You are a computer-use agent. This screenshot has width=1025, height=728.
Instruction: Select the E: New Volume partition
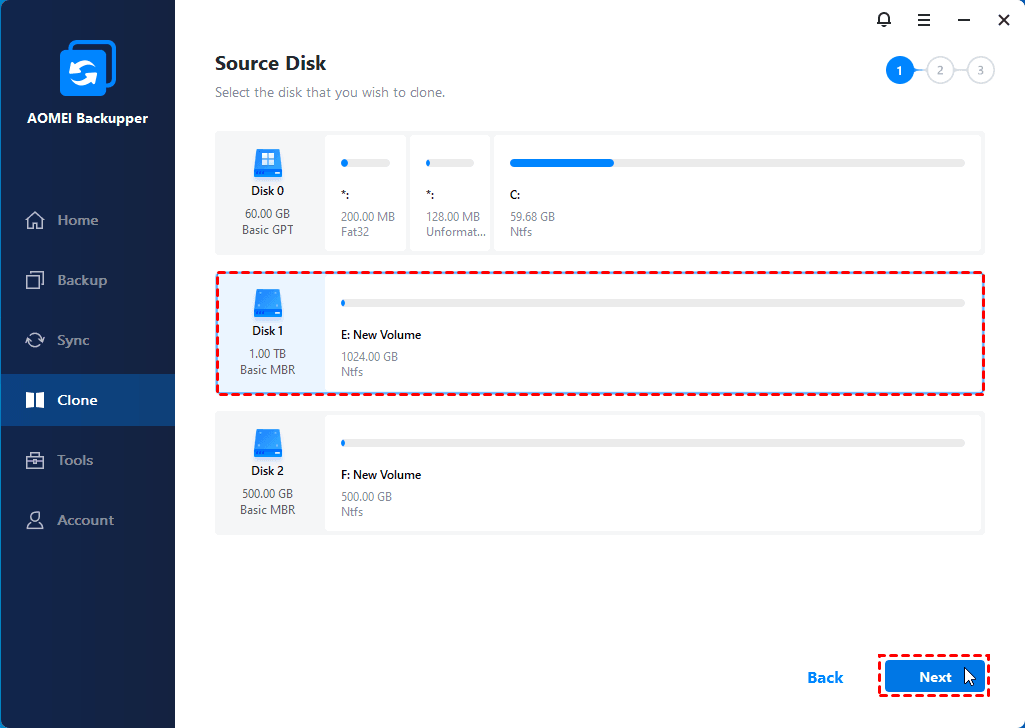coord(652,335)
